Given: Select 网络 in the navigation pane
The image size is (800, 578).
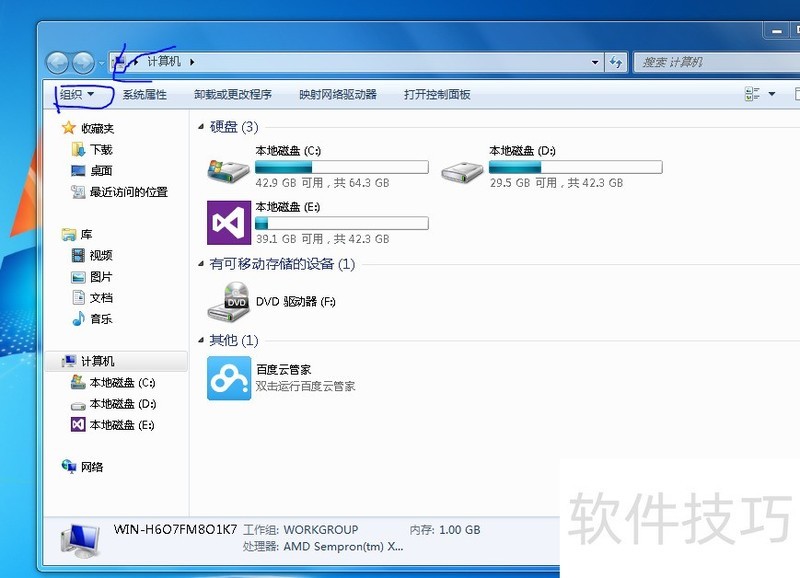Looking at the screenshot, I should point(92,467).
